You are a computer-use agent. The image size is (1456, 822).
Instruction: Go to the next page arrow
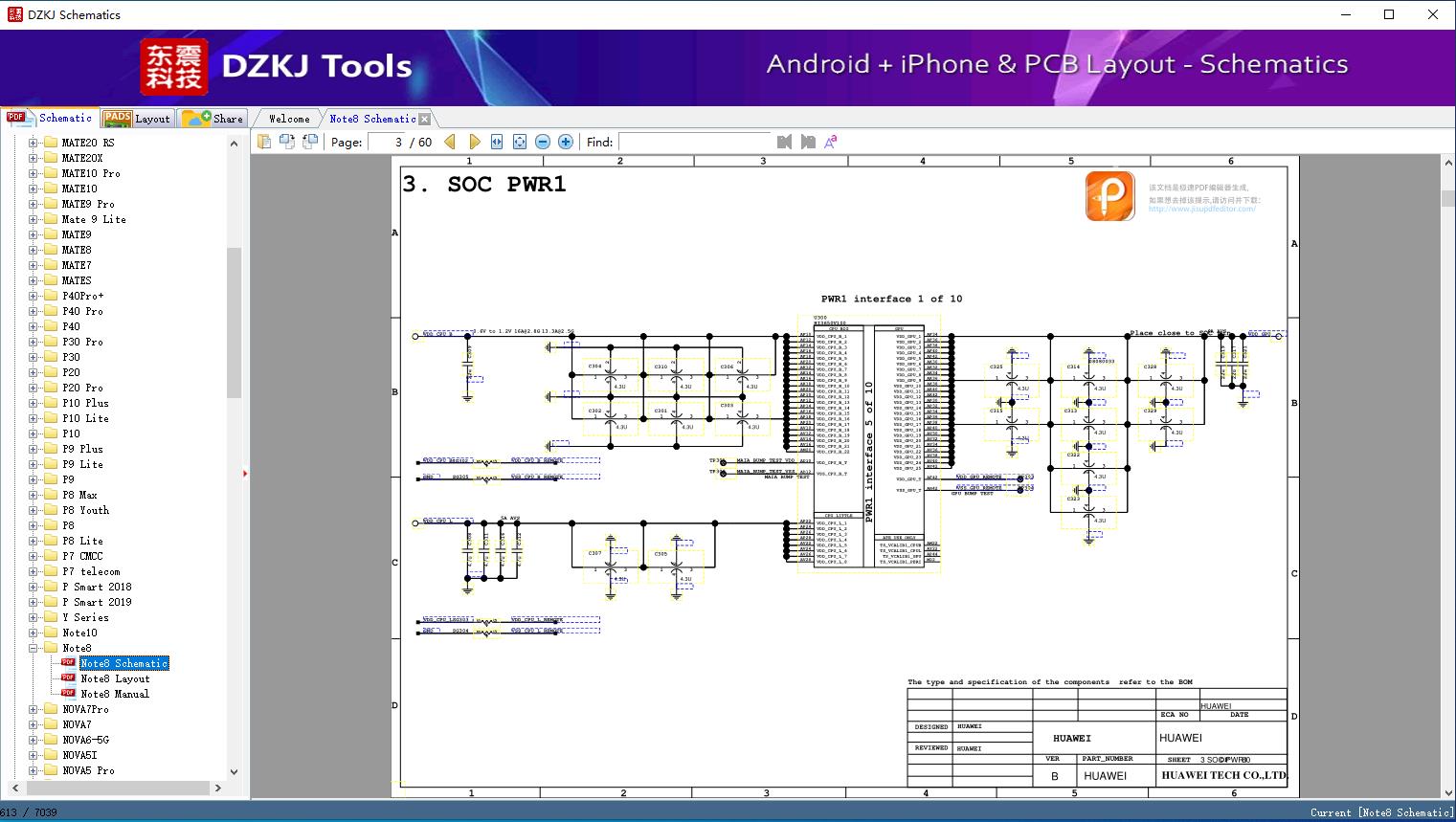[474, 142]
